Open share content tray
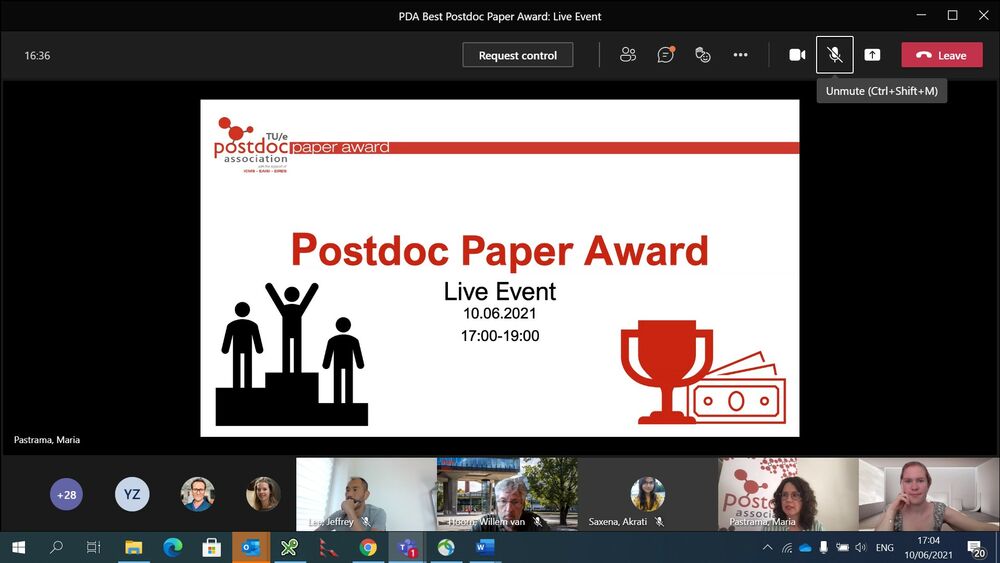Screen dimensions: 1000x563 (x=872, y=55)
